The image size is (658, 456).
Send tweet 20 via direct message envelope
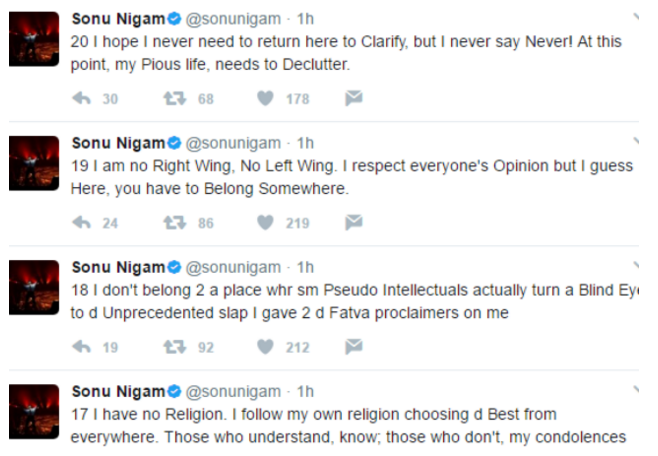353,98
